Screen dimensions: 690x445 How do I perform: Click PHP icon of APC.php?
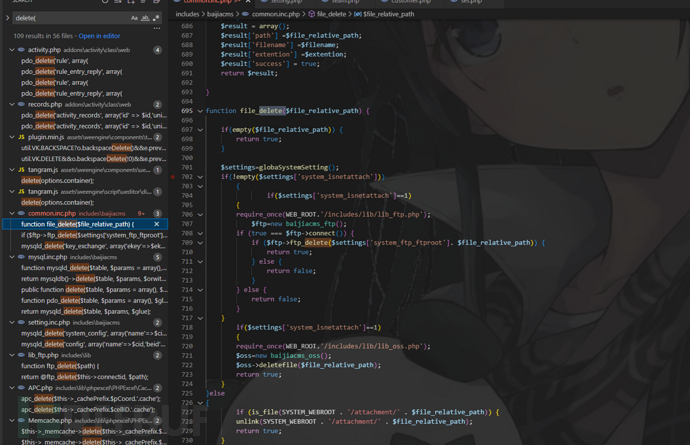click(21, 388)
